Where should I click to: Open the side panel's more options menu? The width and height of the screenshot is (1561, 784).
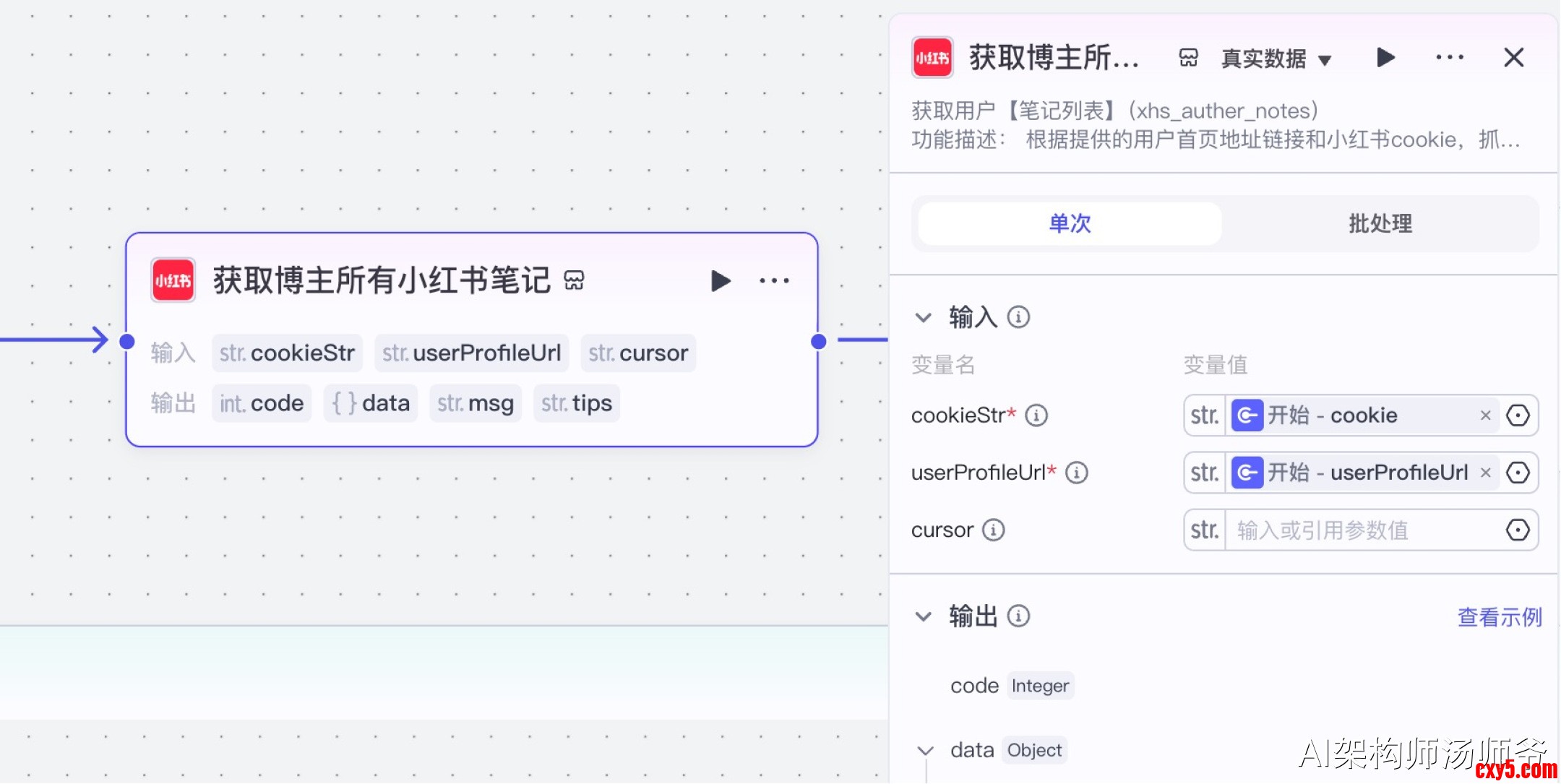(1450, 58)
